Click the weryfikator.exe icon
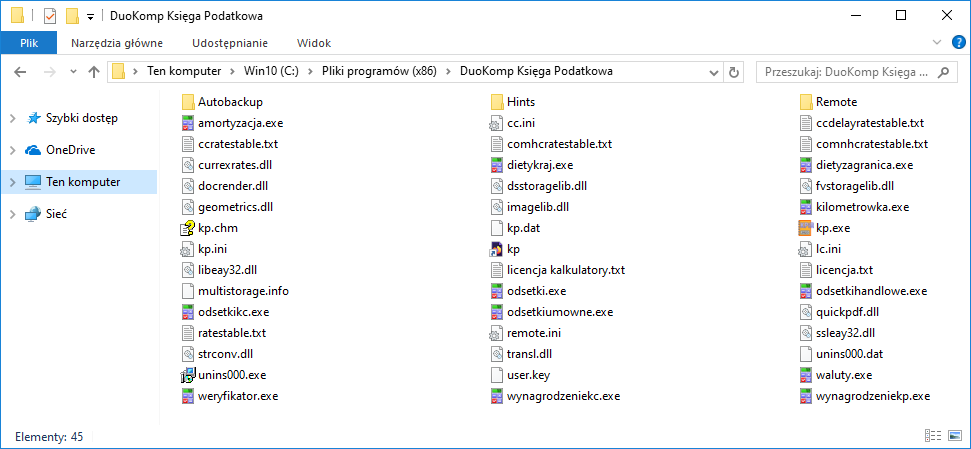The height and width of the screenshot is (449, 971). click(x=188, y=396)
